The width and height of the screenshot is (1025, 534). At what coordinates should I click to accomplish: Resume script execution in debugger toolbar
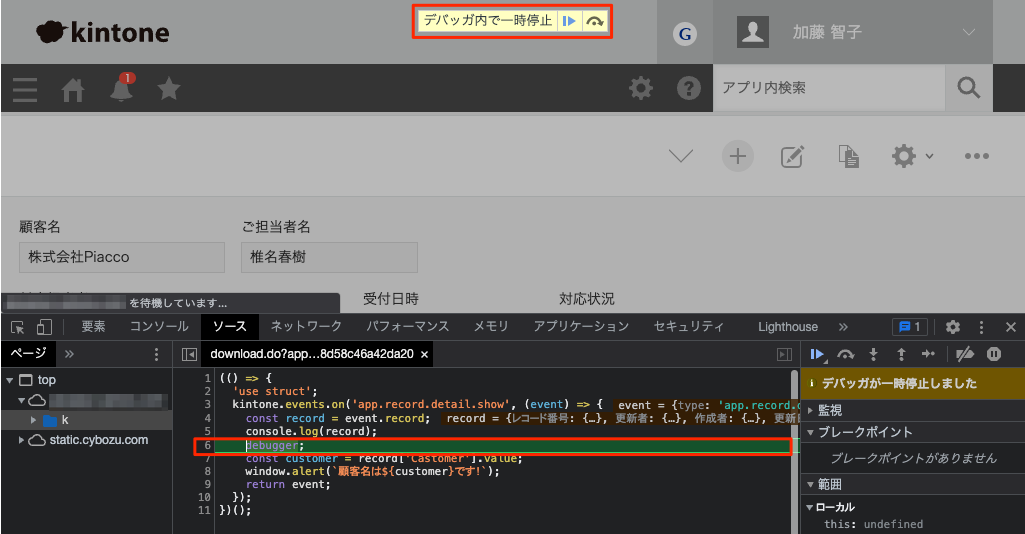pyautogui.click(x=817, y=354)
